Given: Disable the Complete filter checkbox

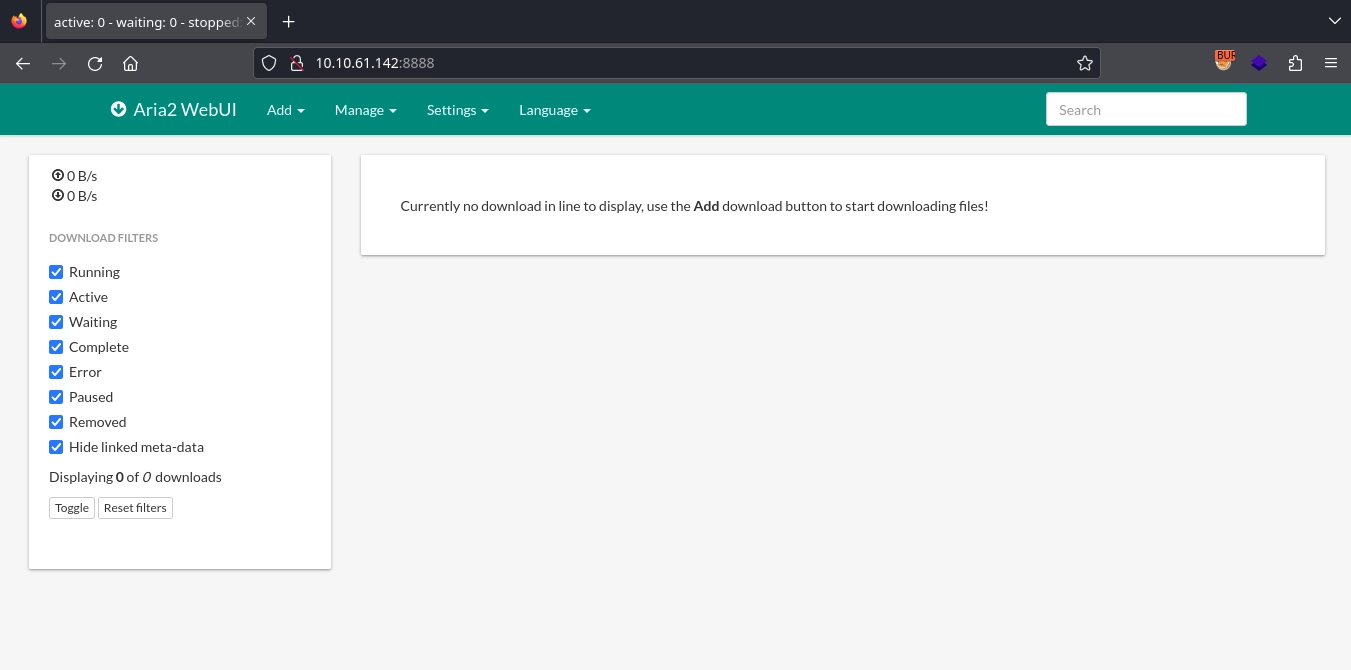Looking at the screenshot, I should 56,347.
